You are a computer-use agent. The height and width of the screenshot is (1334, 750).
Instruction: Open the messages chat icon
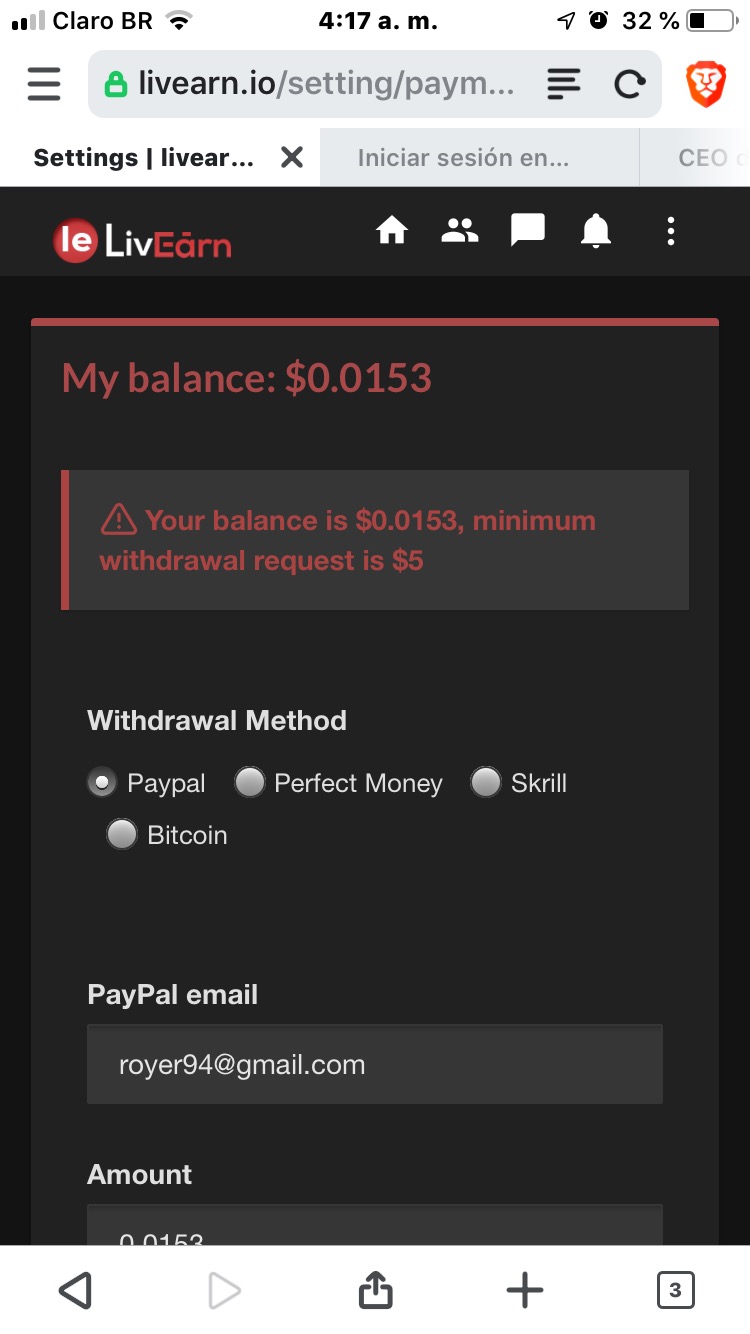(x=527, y=232)
